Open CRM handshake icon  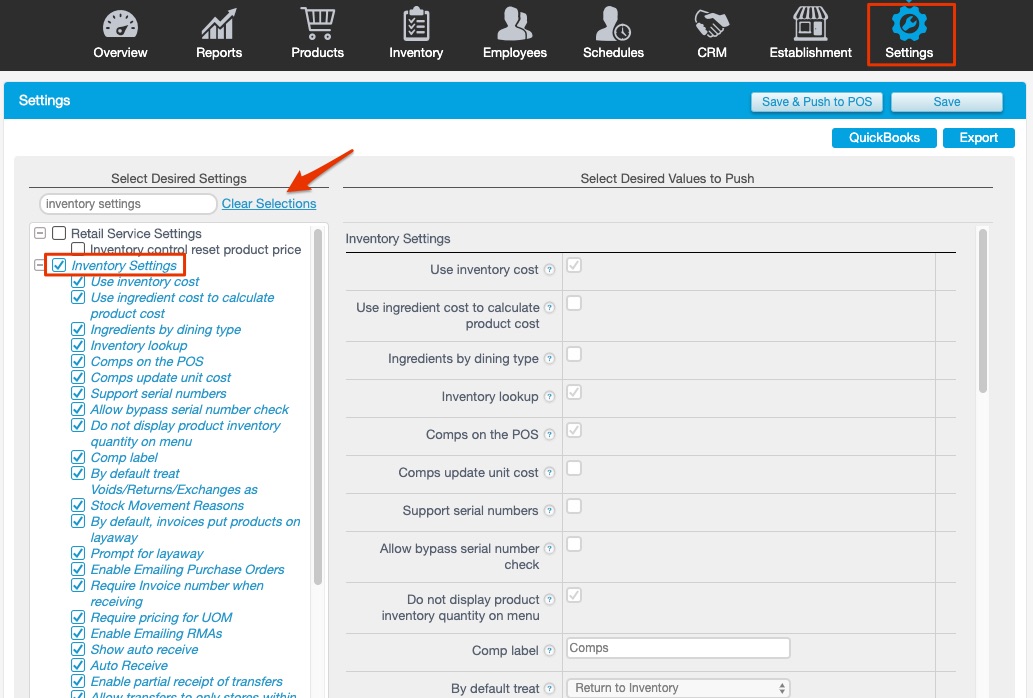coord(712,24)
